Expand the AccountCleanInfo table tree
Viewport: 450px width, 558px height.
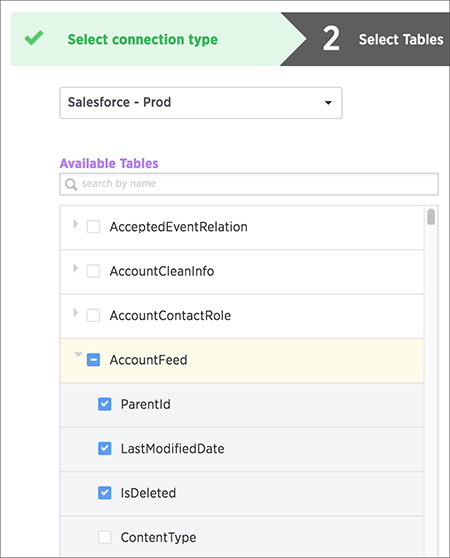pos(75,268)
